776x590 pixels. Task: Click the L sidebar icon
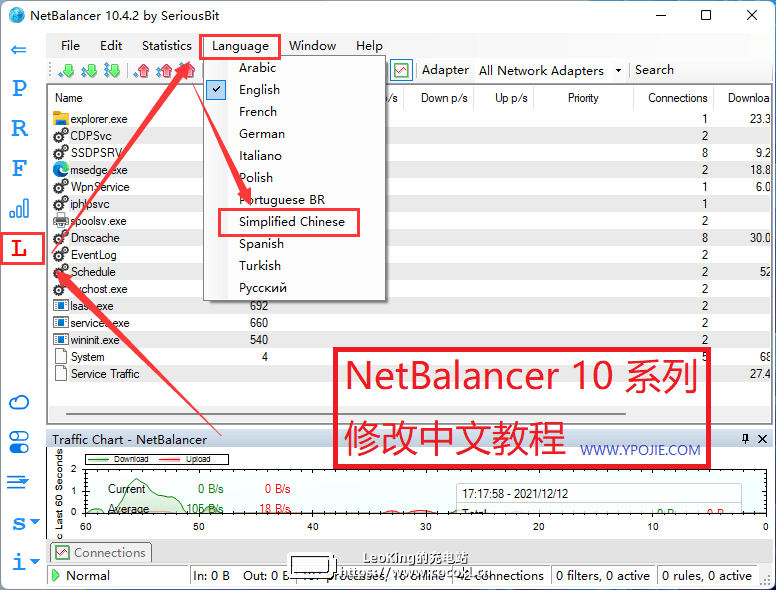click(x=19, y=248)
